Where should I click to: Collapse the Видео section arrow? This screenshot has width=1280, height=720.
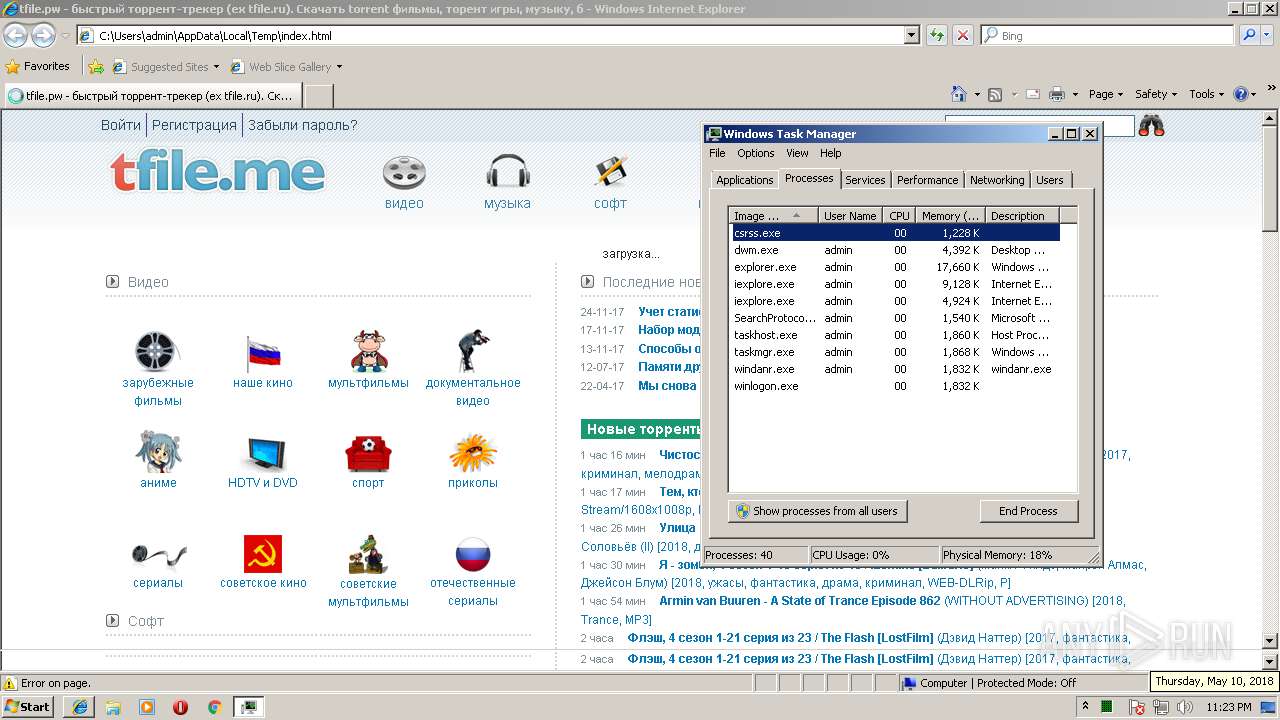pyautogui.click(x=113, y=281)
